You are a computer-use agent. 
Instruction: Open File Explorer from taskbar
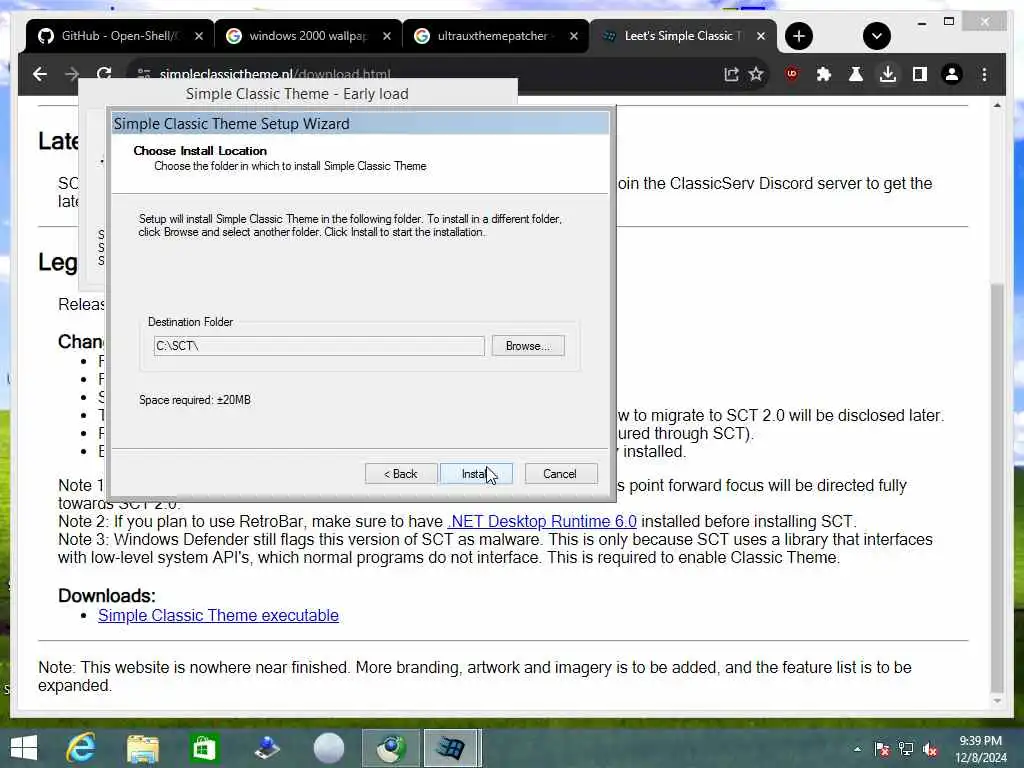pos(142,748)
